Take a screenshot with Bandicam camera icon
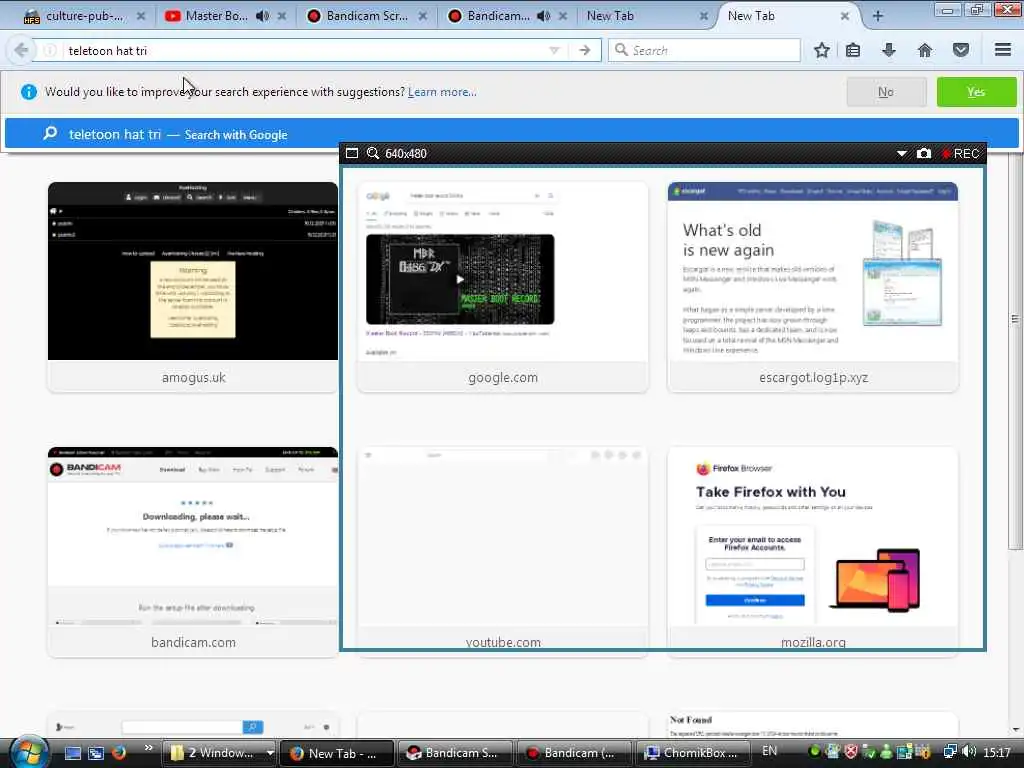 click(x=923, y=153)
